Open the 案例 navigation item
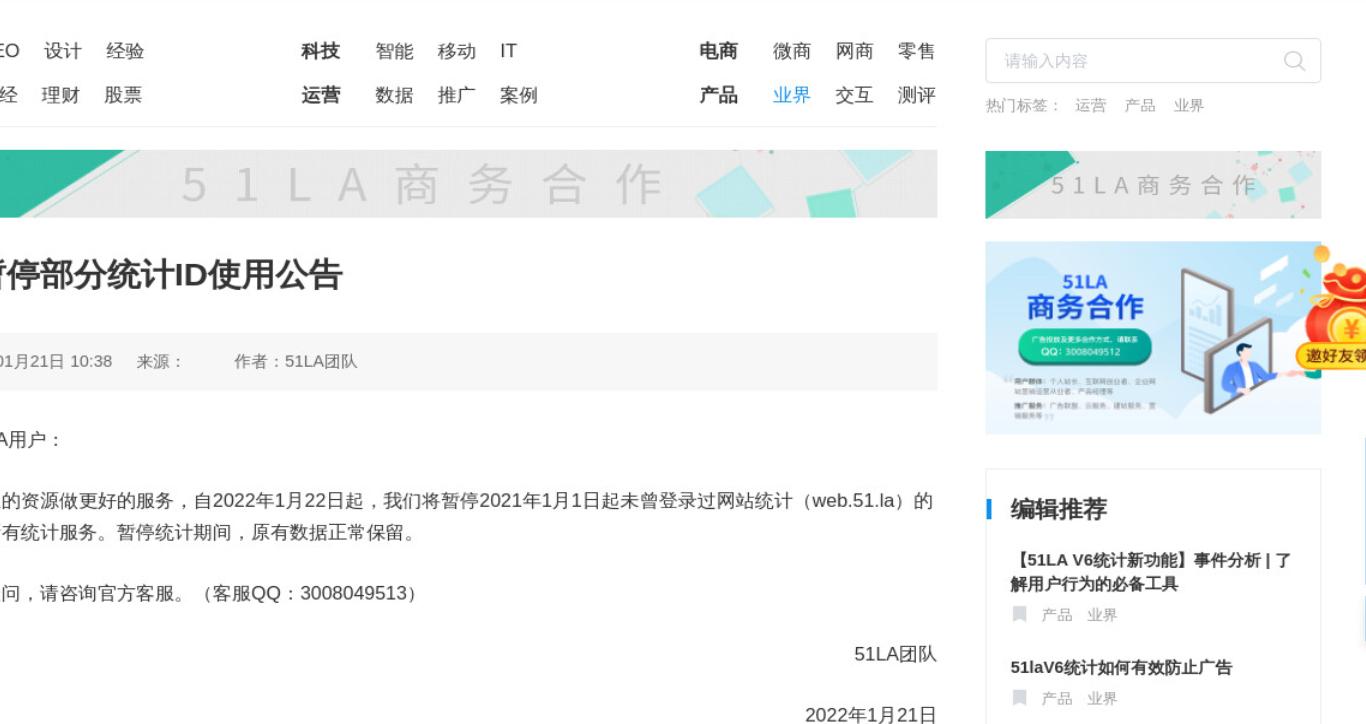This screenshot has height=724, width=1366. (x=519, y=95)
